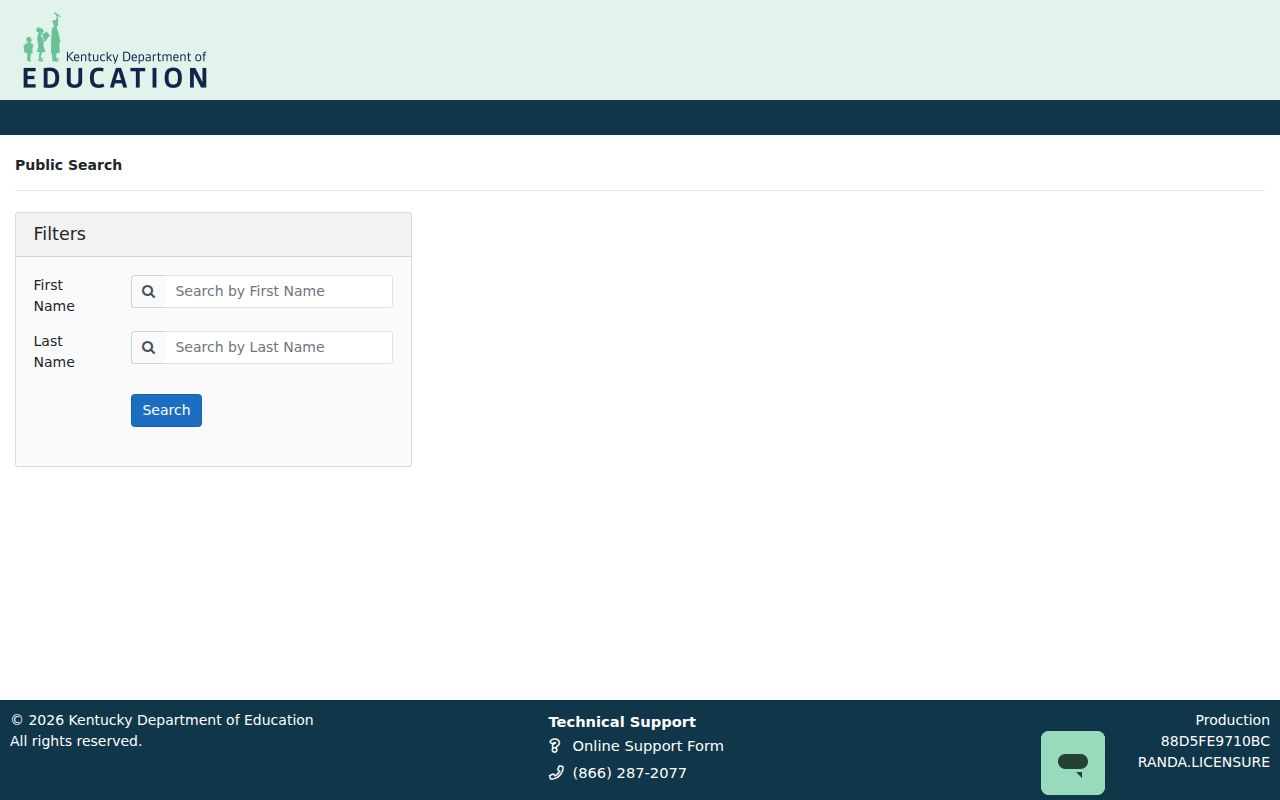Click the magnifier icon beside First Name field
The width and height of the screenshot is (1280, 800).
pyautogui.click(x=148, y=291)
